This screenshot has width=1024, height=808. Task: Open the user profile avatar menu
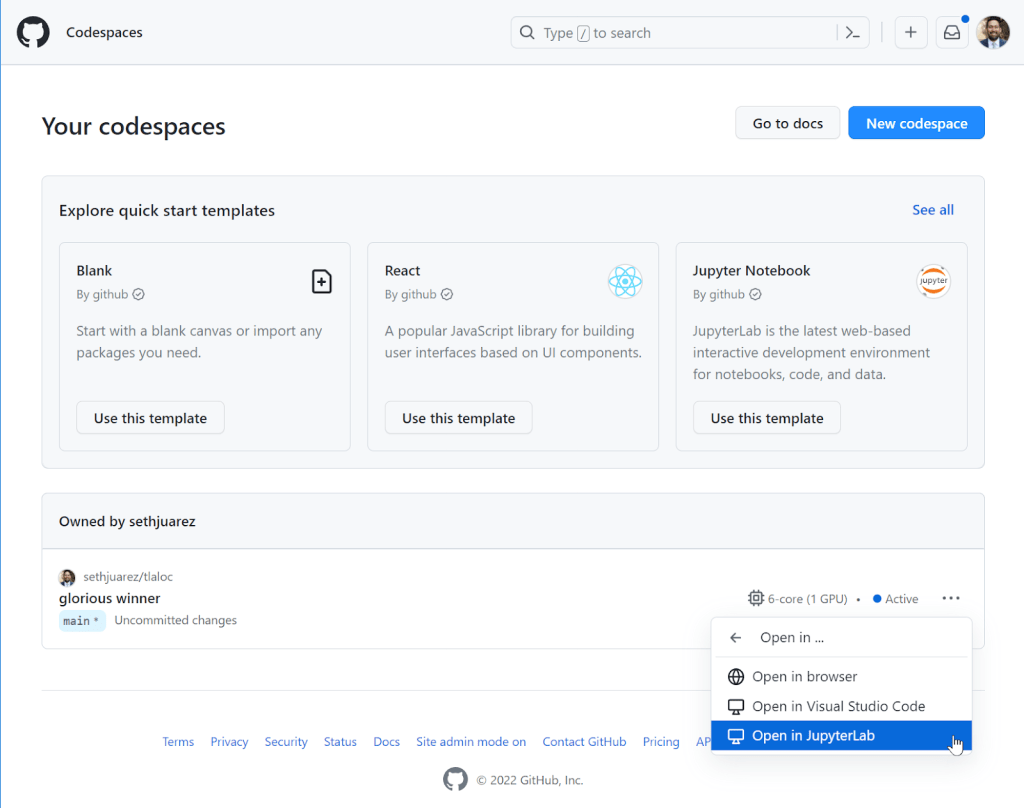(x=993, y=33)
